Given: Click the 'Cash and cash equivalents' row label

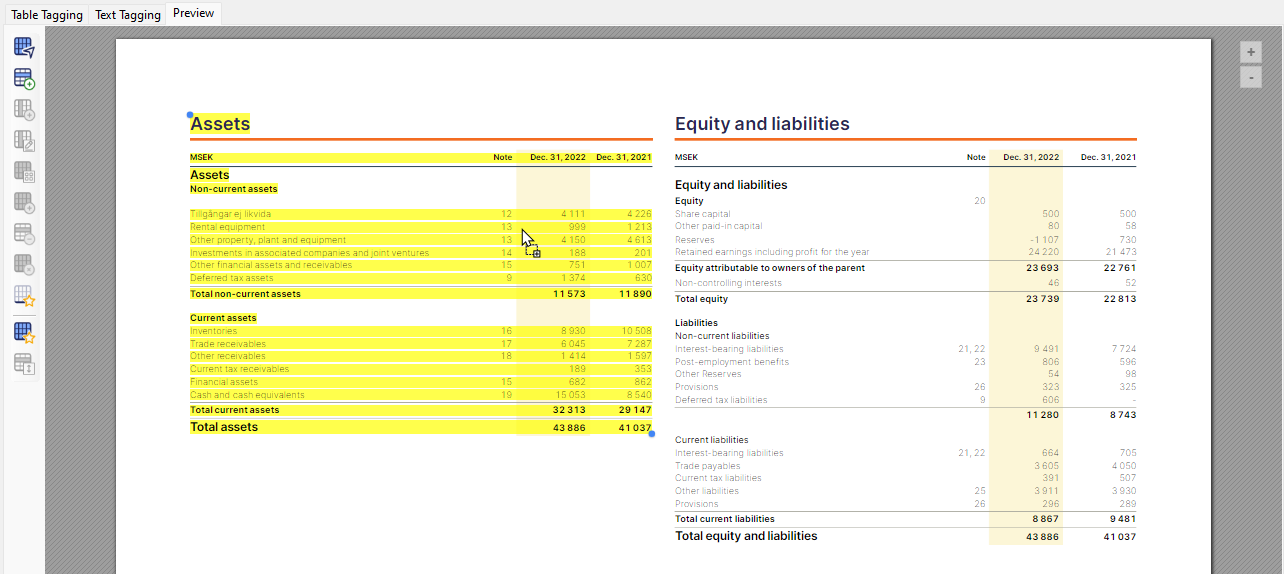Looking at the screenshot, I should (247, 395).
